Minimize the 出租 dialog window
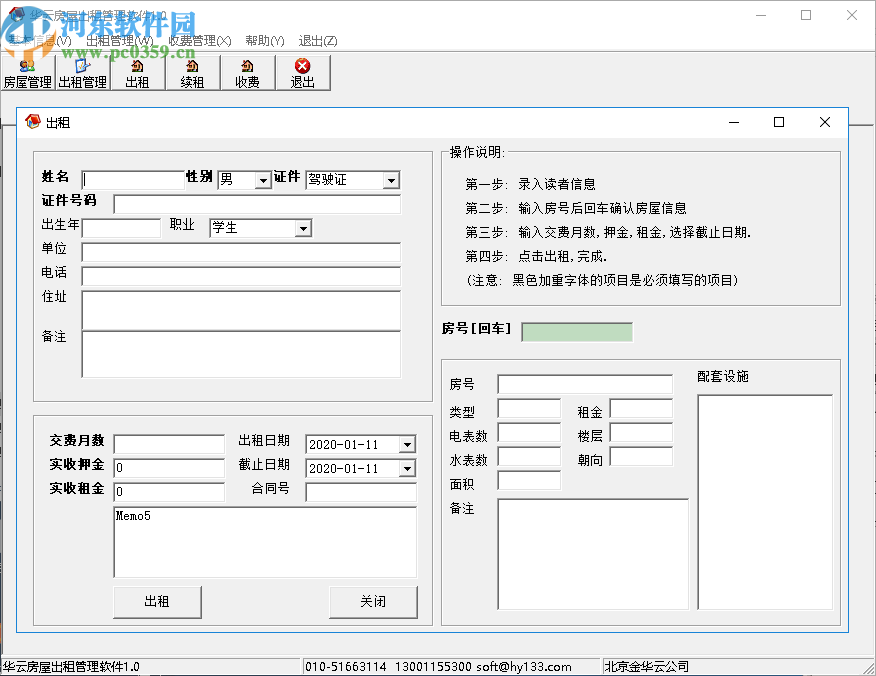The image size is (876, 676). coord(734,122)
